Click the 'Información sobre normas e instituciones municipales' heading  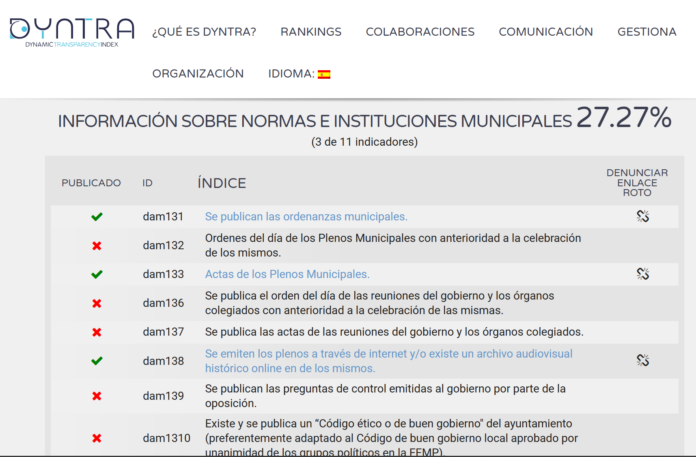point(315,121)
